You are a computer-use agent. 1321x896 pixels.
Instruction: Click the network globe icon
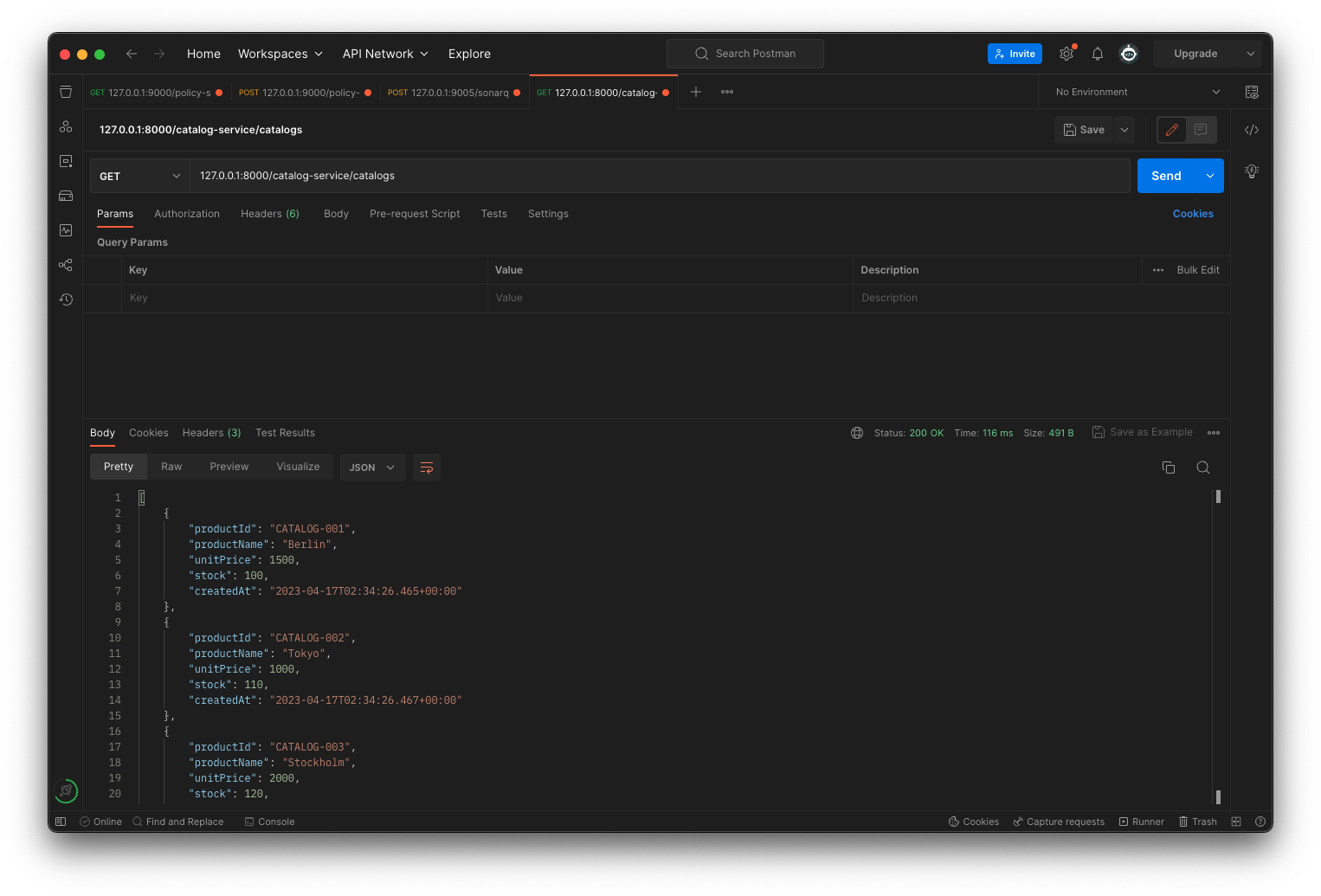(x=857, y=433)
